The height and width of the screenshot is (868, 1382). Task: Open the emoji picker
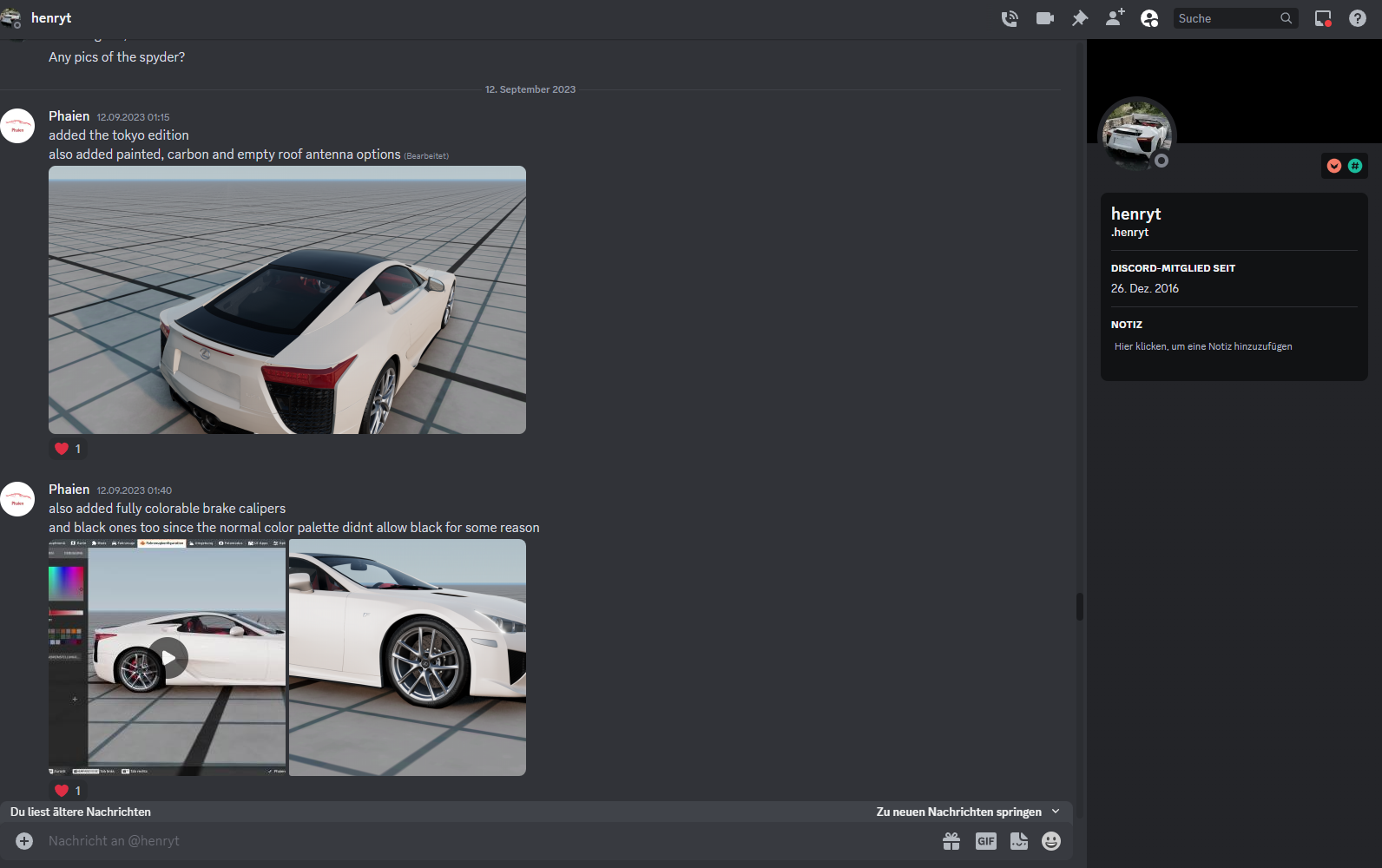(x=1051, y=841)
